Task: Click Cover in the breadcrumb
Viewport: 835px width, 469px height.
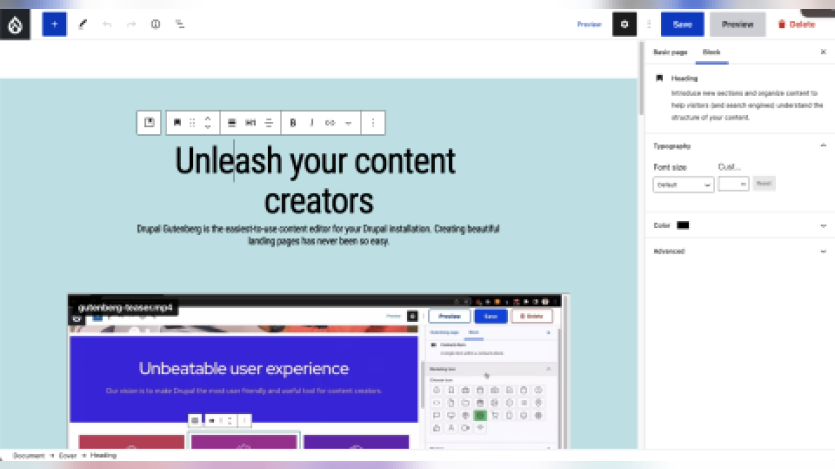Action: (68, 456)
